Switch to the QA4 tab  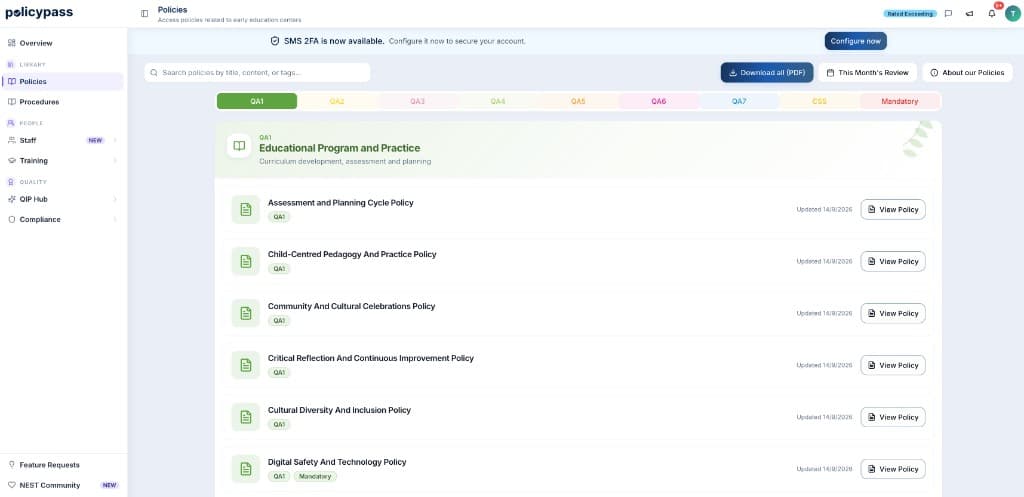click(498, 101)
